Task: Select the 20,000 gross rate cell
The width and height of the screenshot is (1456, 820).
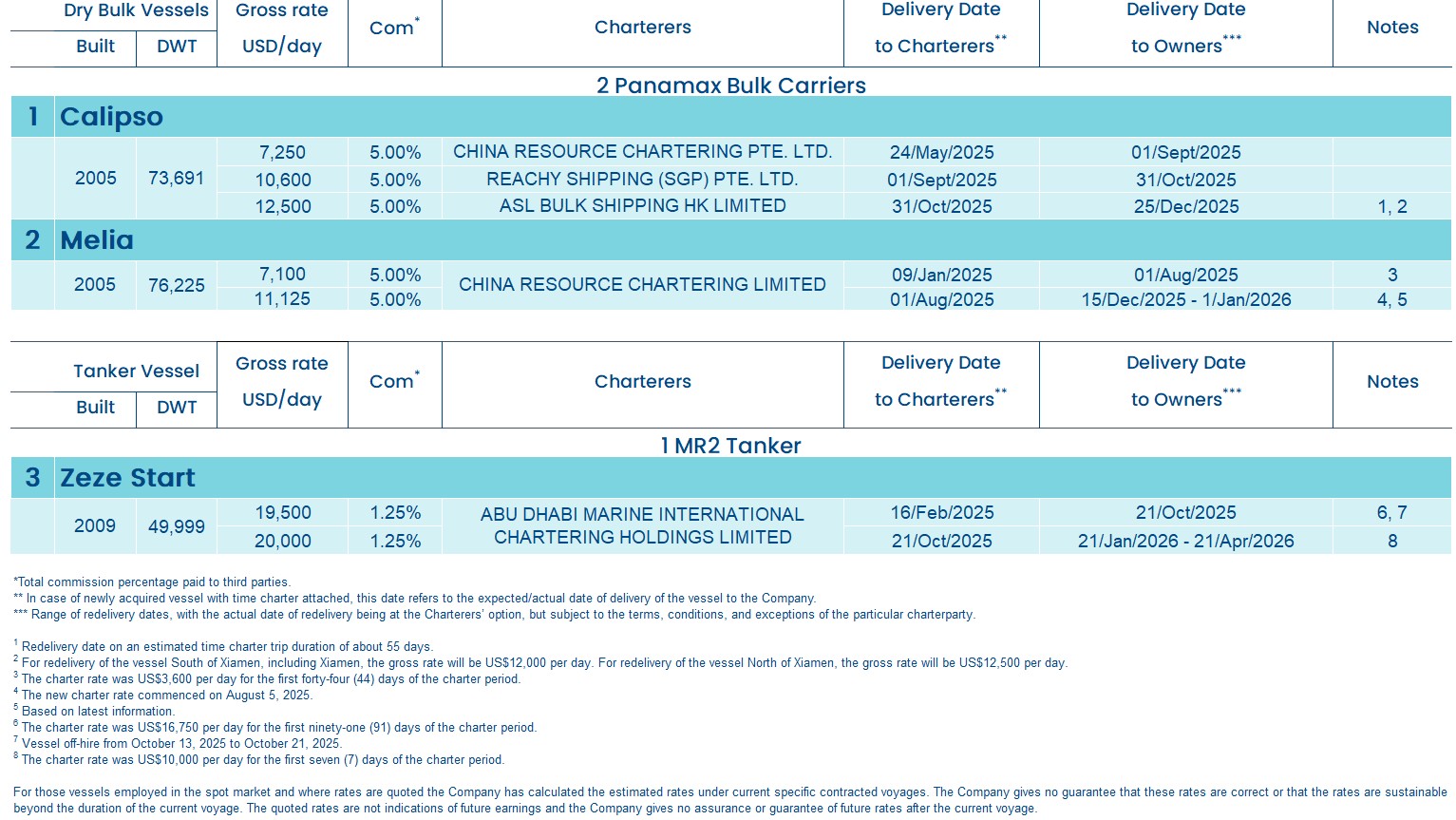Action: 282,541
